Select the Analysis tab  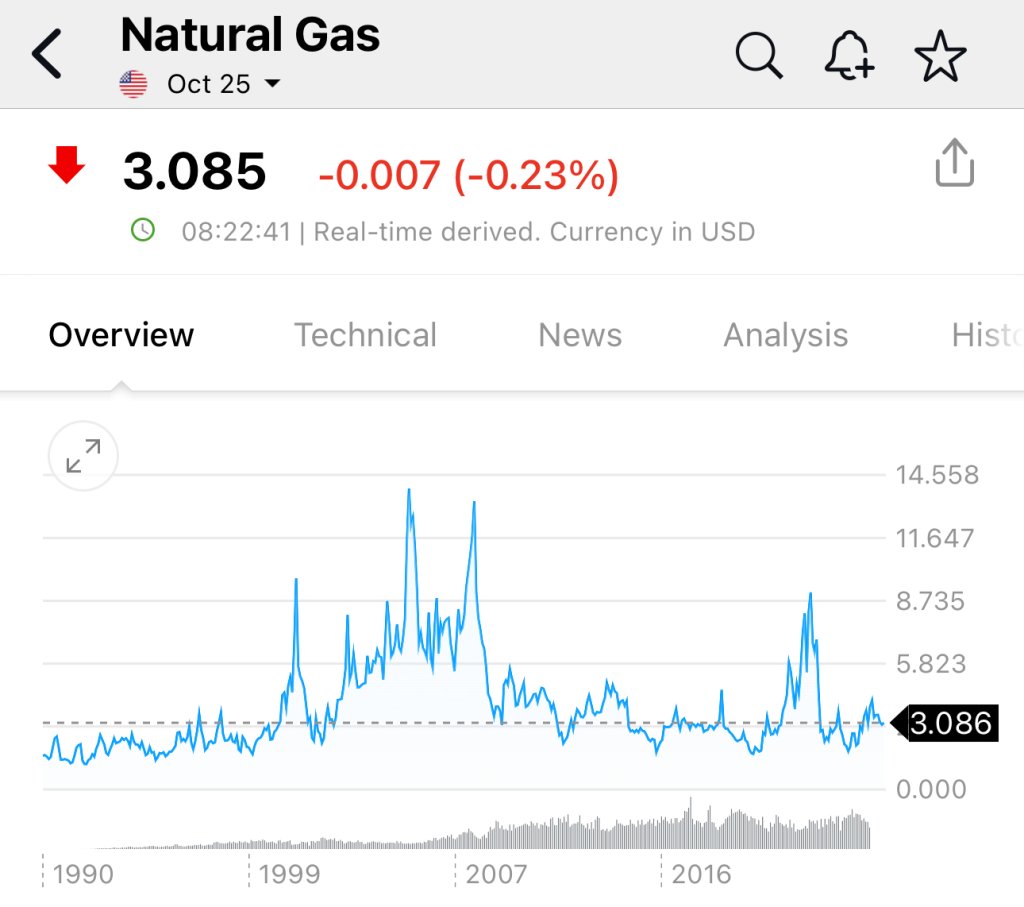coord(785,335)
